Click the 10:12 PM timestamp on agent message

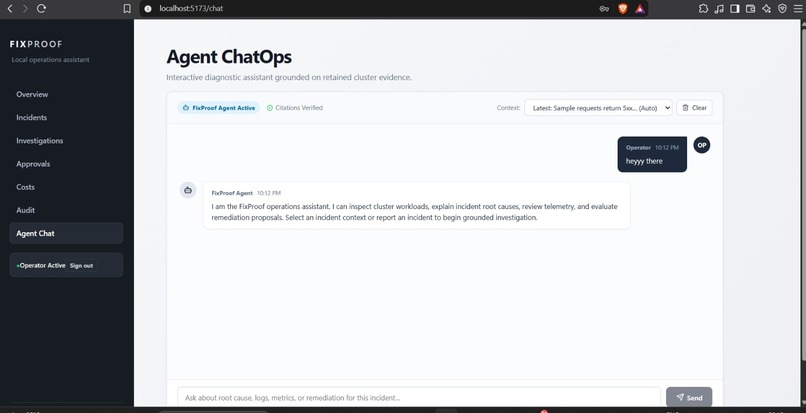coord(269,193)
